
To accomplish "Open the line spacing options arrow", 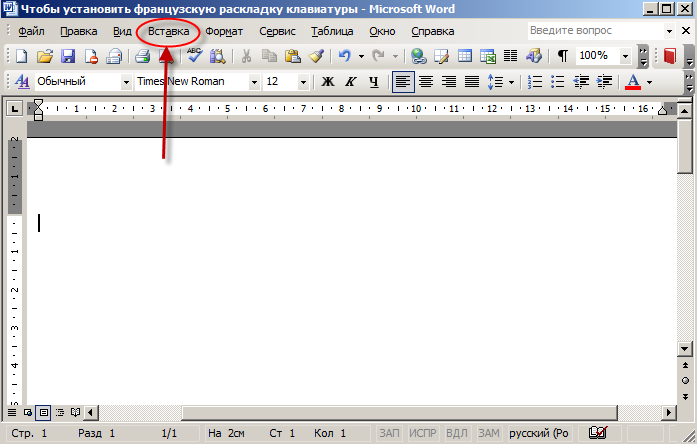I will tap(512, 82).
